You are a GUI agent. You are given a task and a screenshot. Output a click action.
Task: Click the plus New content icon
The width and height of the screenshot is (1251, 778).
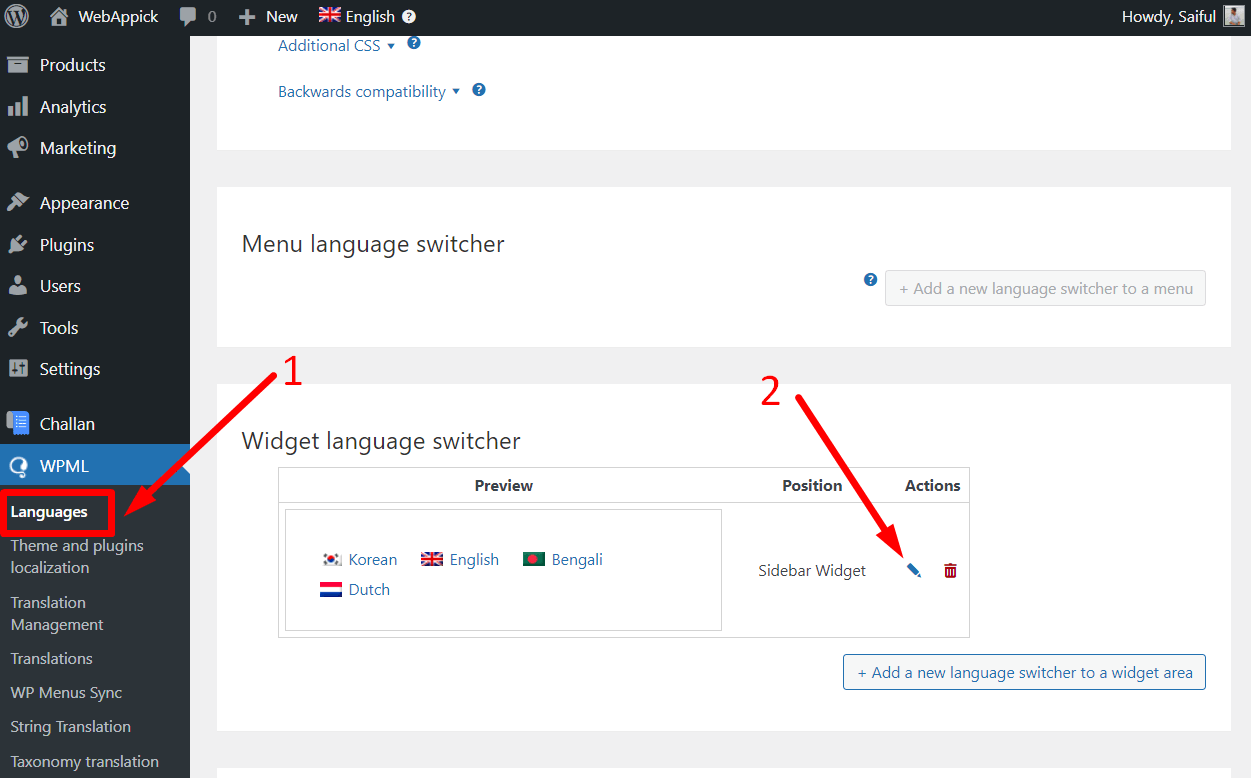pyautogui.click(x=247, y=16)
